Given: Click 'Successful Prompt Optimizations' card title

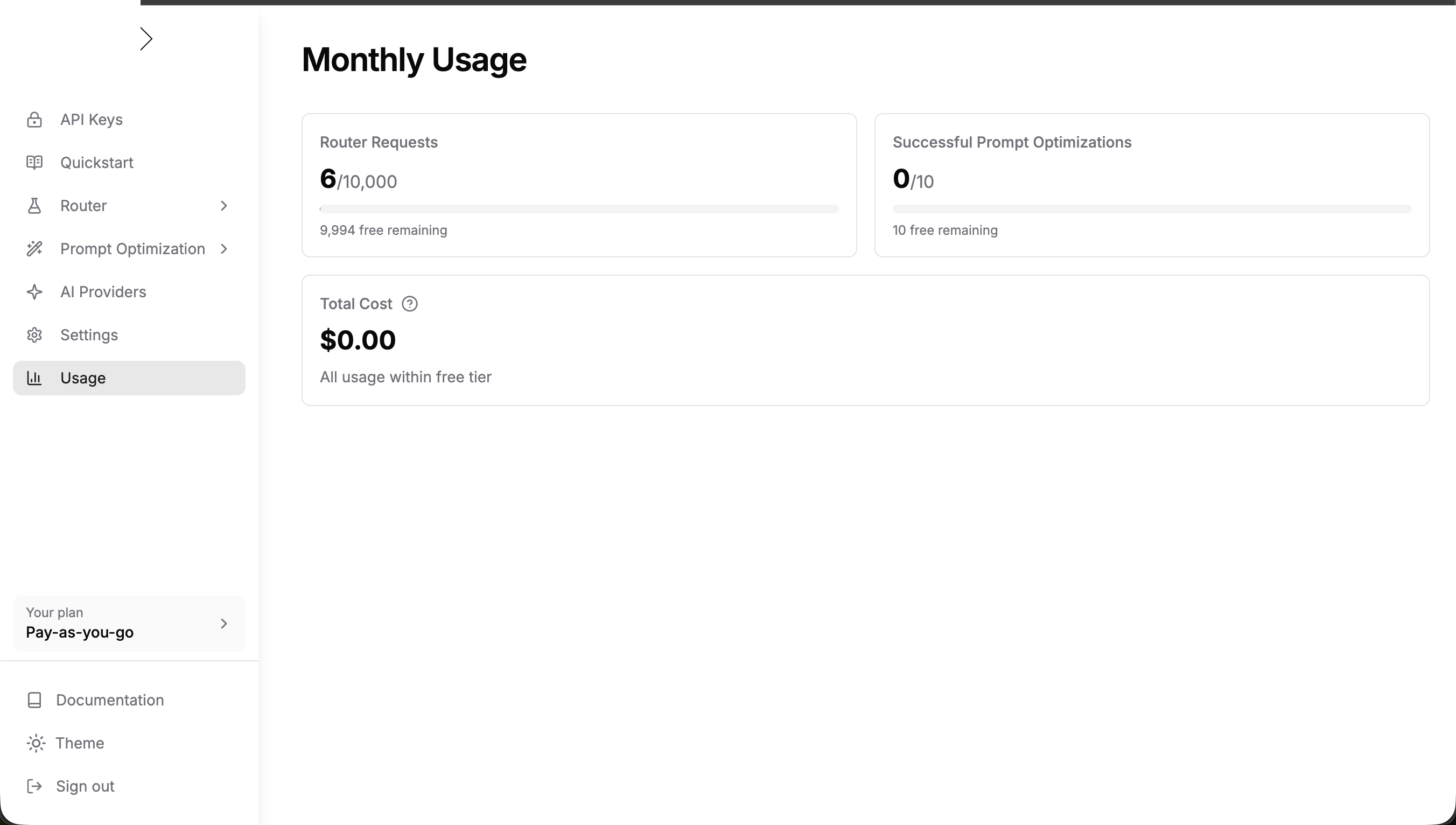Looking at the screenshot, I should coord(1012,142).
